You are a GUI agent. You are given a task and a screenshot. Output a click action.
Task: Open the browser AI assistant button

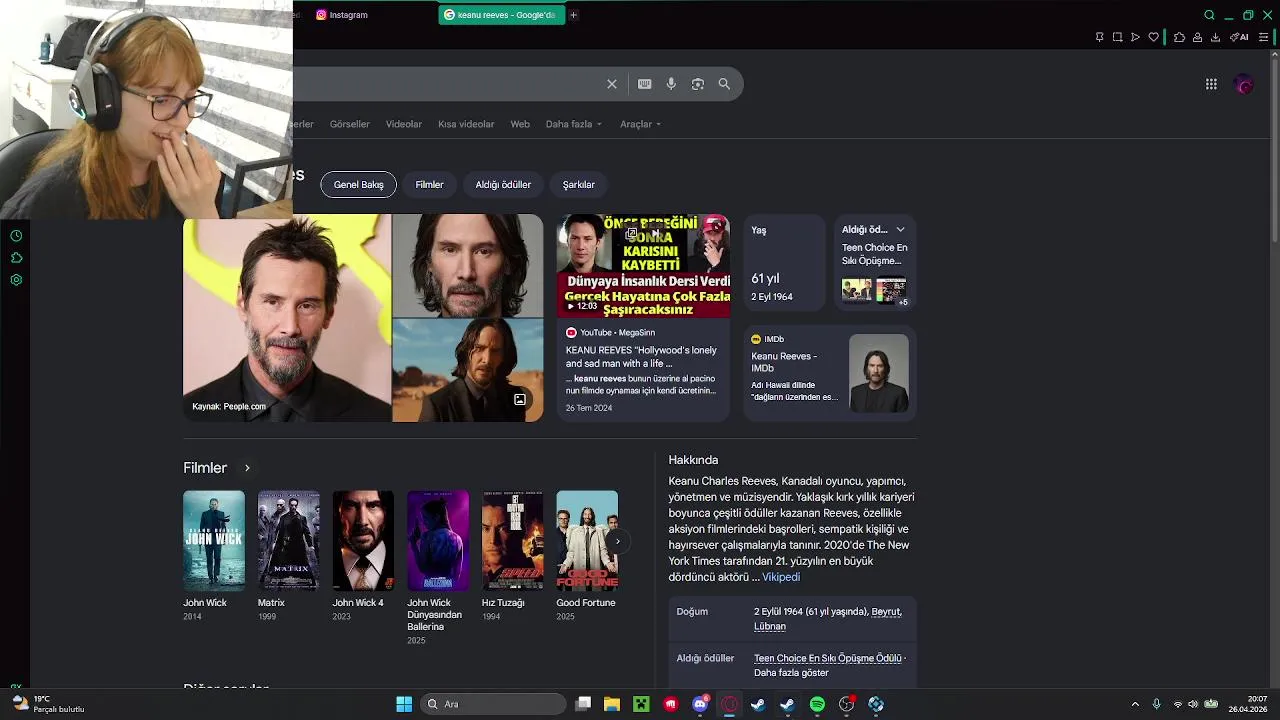(x=1239, y=37)
